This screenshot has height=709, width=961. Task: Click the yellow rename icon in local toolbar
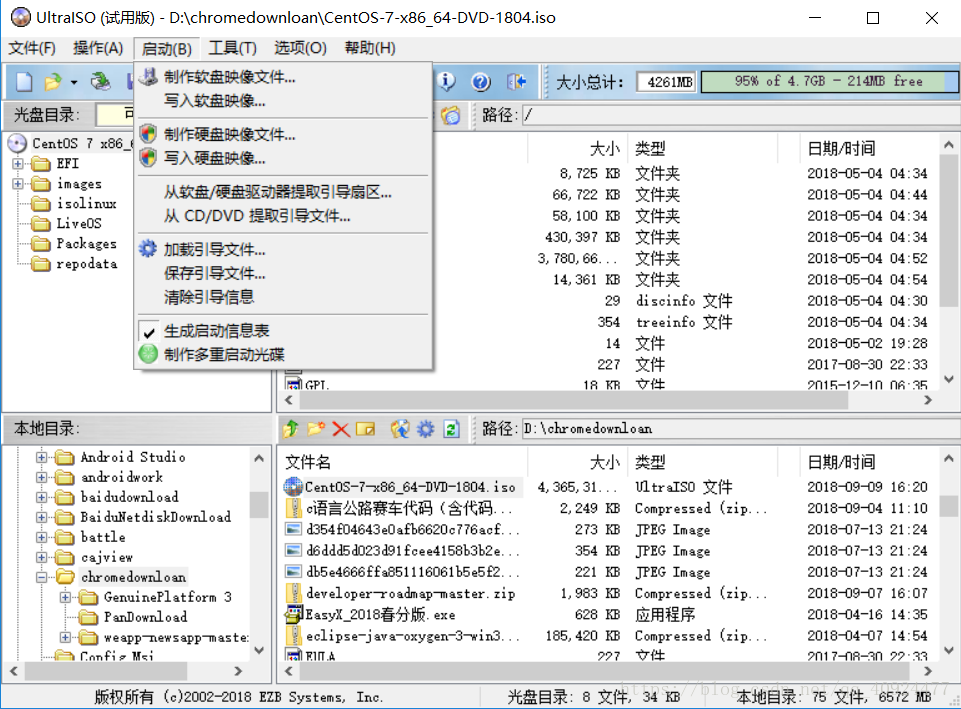(x=365, y=429)
